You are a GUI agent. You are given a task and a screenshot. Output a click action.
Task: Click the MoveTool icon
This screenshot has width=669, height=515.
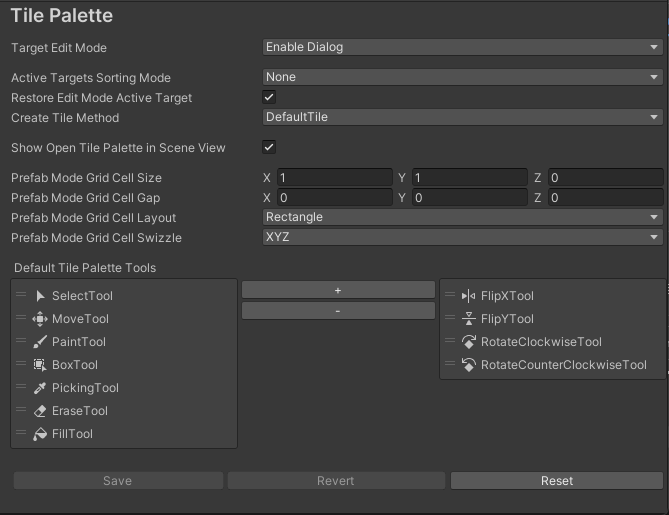(x=40, y=319)
